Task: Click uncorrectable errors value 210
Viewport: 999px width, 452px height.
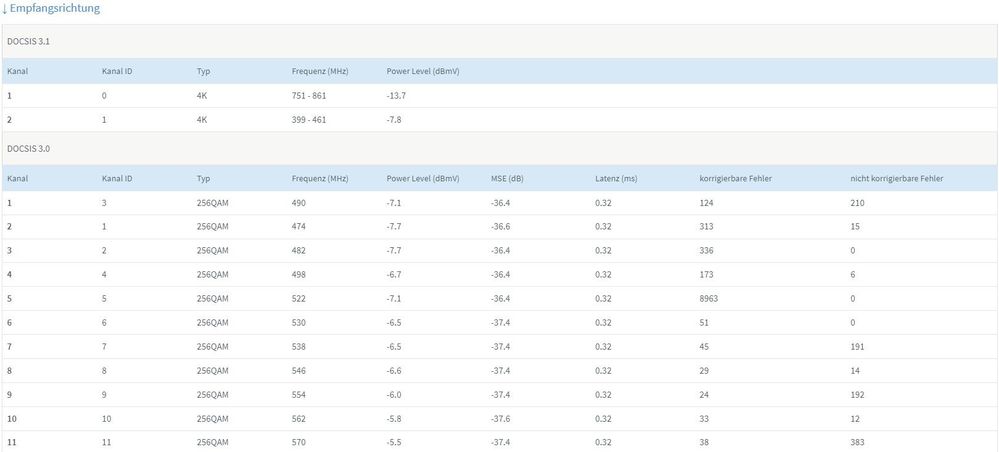Action: tap(857, 203)
